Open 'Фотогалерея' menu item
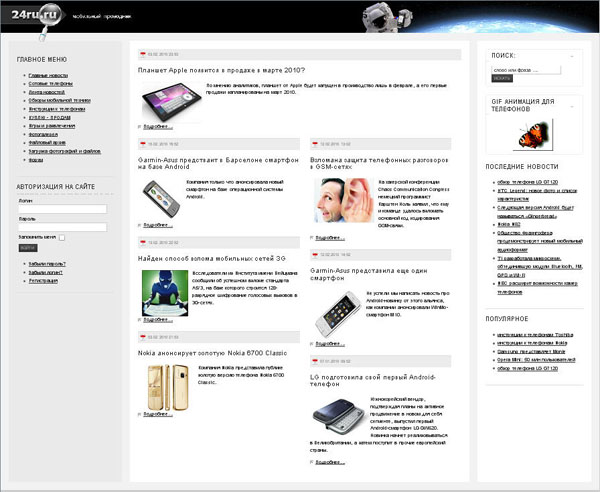 (43, 134)
